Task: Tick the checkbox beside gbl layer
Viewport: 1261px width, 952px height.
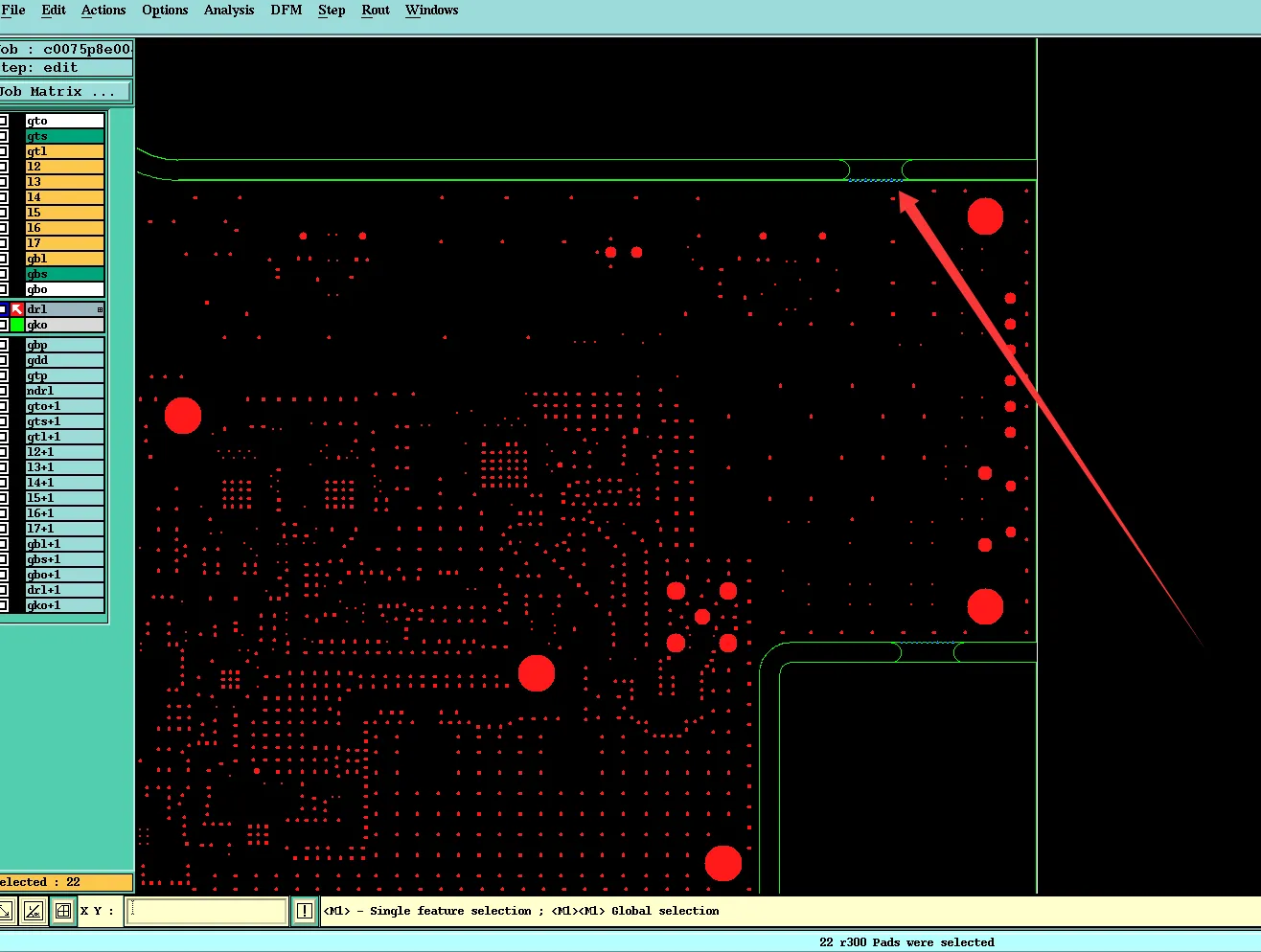Action: 4,259
